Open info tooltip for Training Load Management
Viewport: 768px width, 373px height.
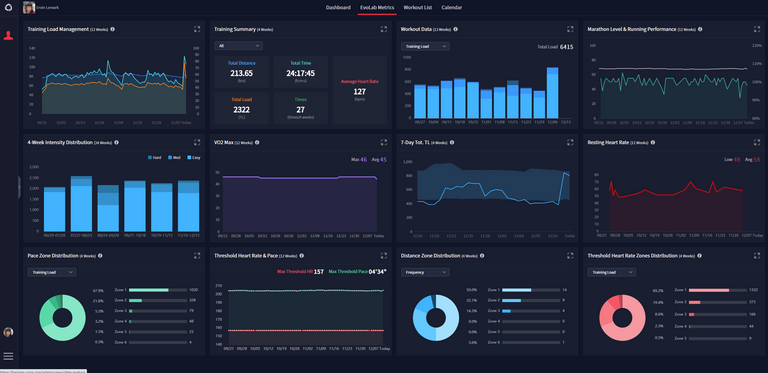pyautogui.click(x=113, y=29)
